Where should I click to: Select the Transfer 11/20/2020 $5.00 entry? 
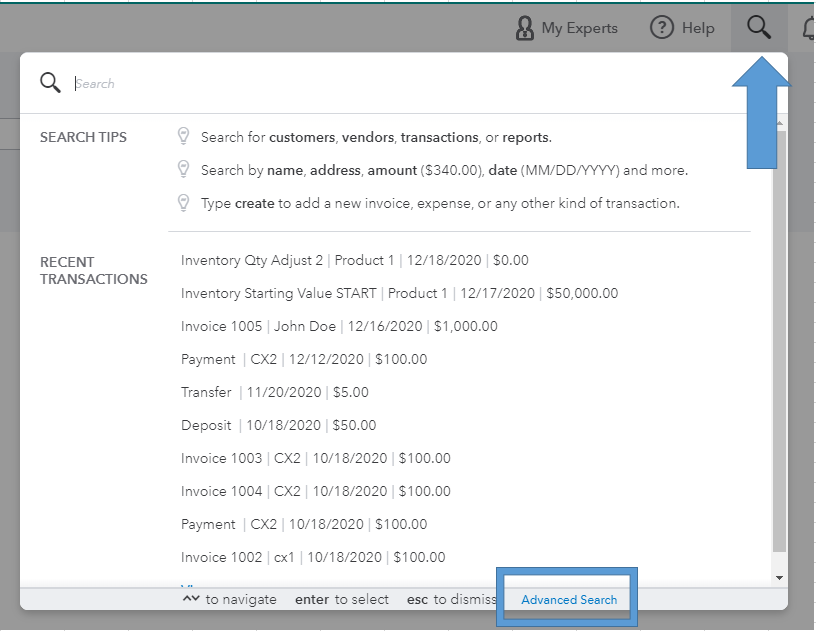point(275,392)
